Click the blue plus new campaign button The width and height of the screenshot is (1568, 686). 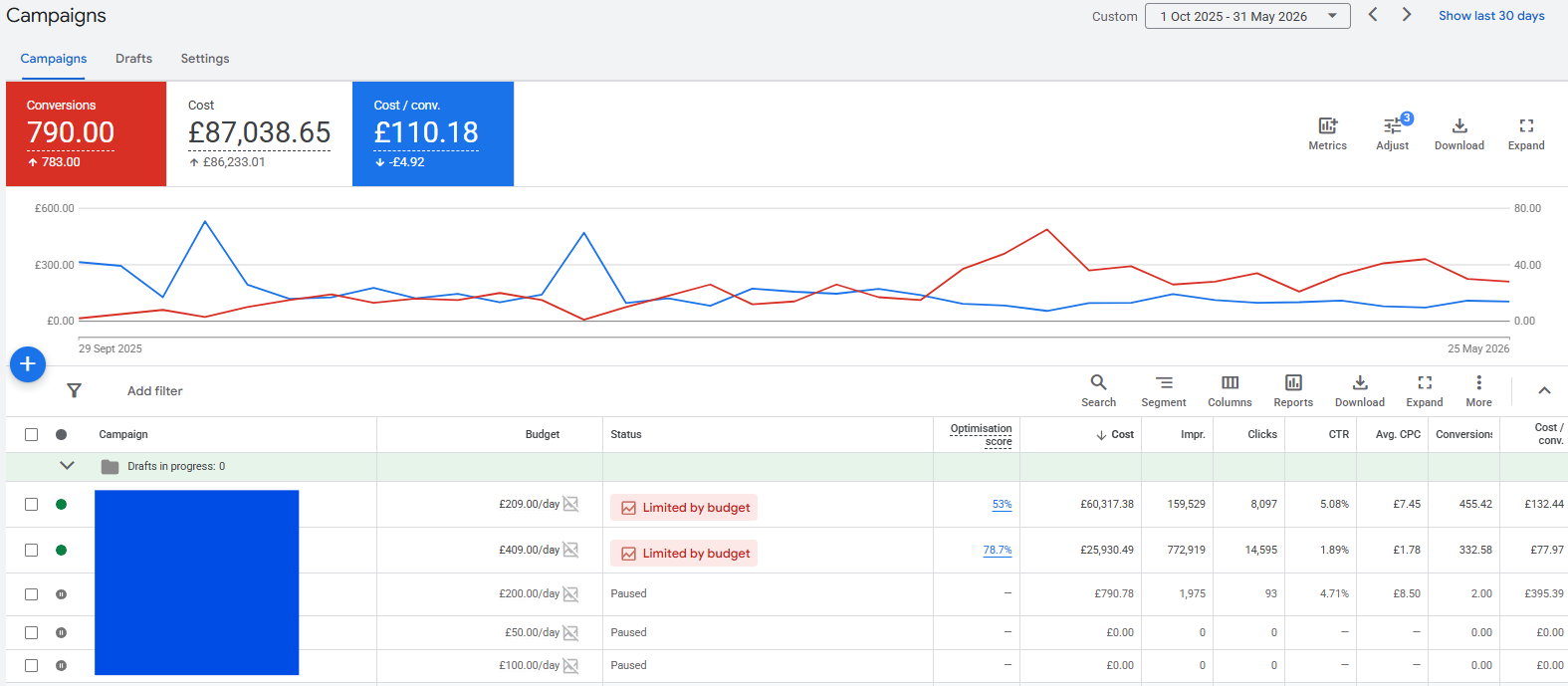[x=28, y=364]
